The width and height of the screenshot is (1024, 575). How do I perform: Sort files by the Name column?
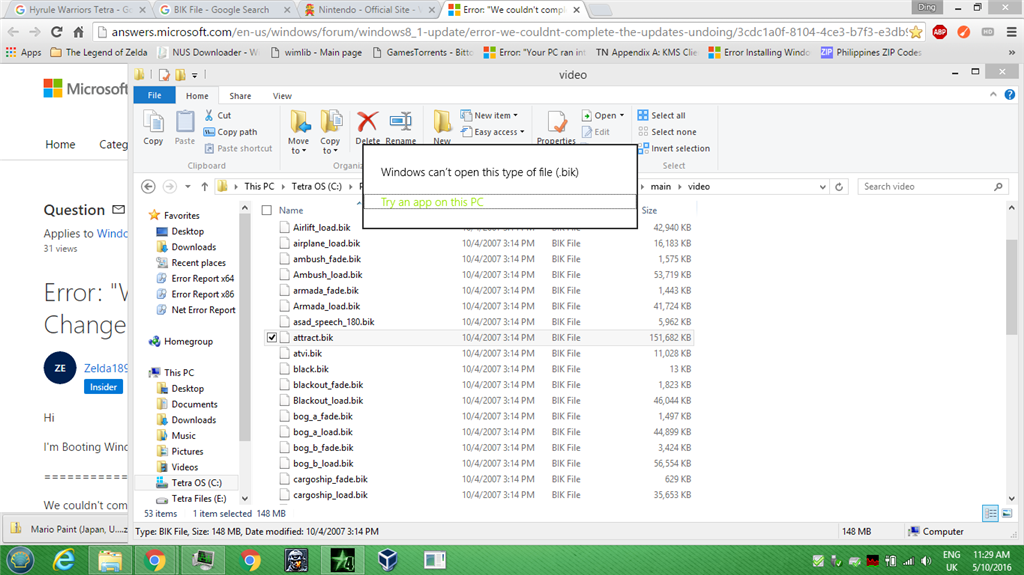[291, 210]
